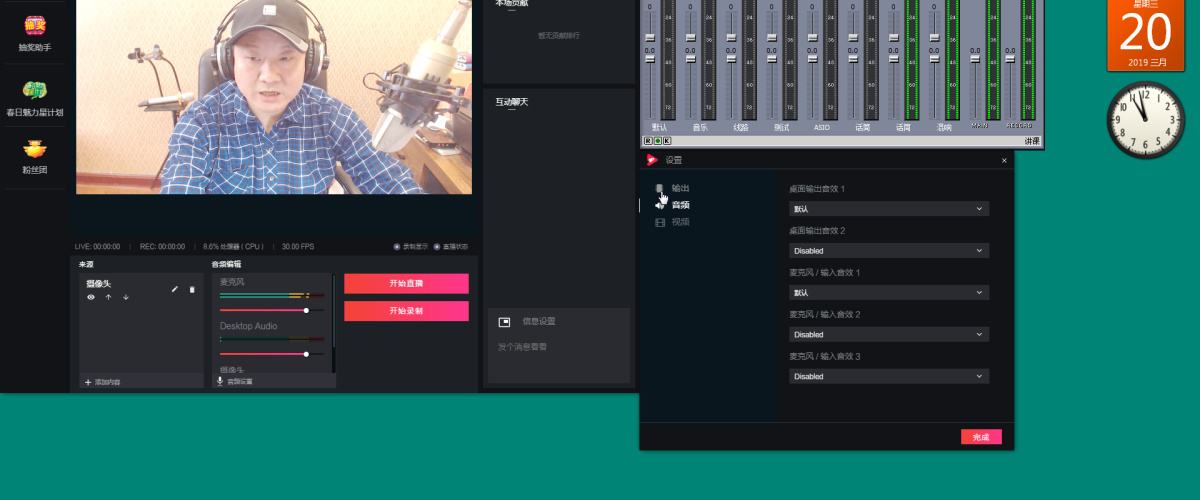Select 输出 in settings sidebar

[680, 188]
